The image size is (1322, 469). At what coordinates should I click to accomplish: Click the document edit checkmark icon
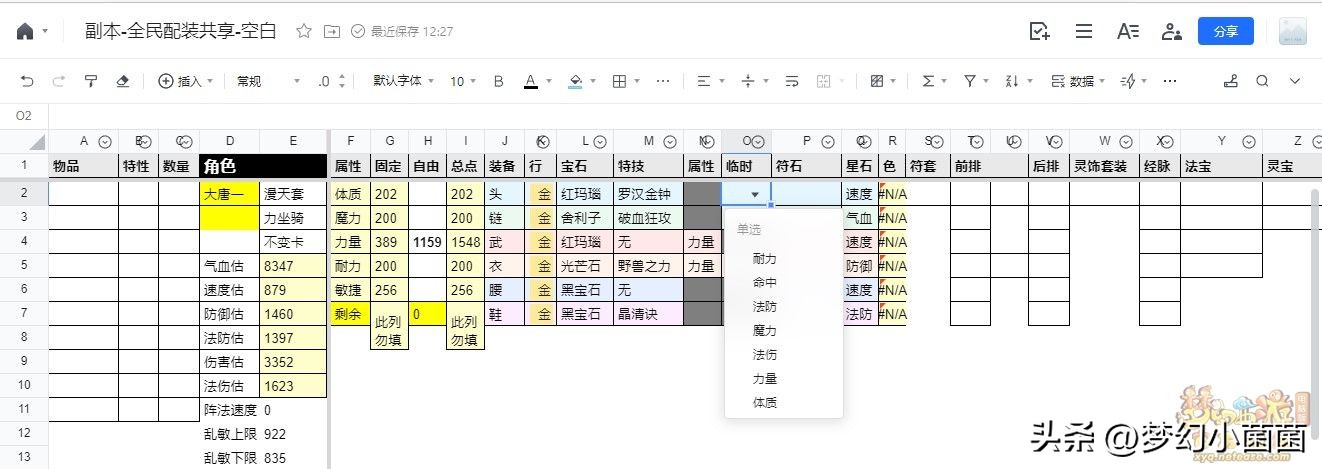pyautogui.click(x=1040, y=31)
